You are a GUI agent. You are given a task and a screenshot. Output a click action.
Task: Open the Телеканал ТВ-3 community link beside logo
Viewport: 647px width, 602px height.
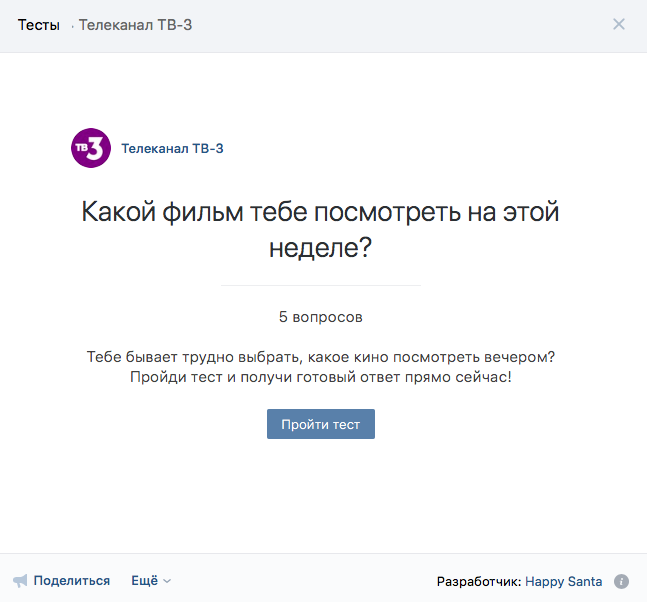pos(172,149)
